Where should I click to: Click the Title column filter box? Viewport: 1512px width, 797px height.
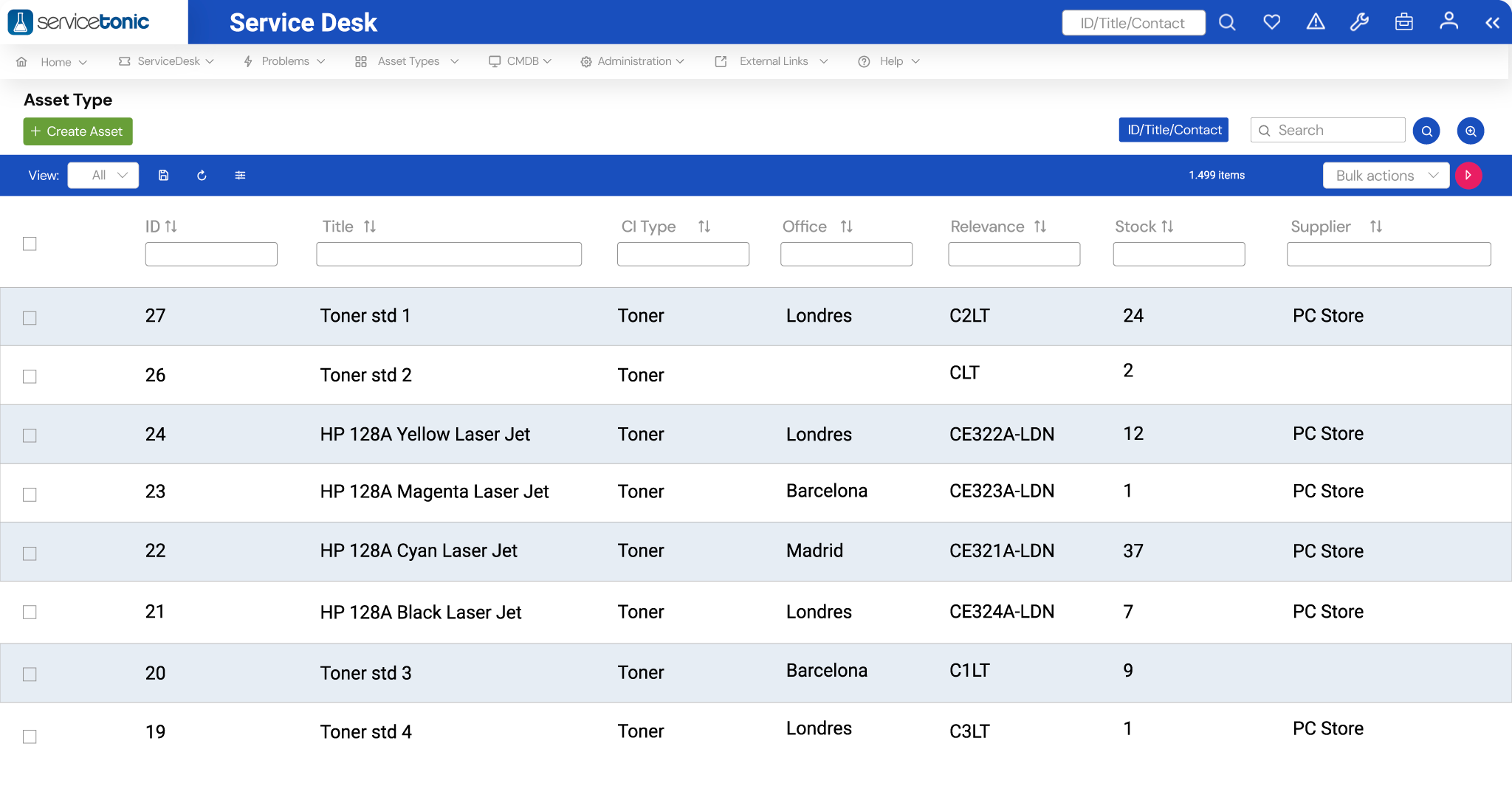click(x=449, y=254)
